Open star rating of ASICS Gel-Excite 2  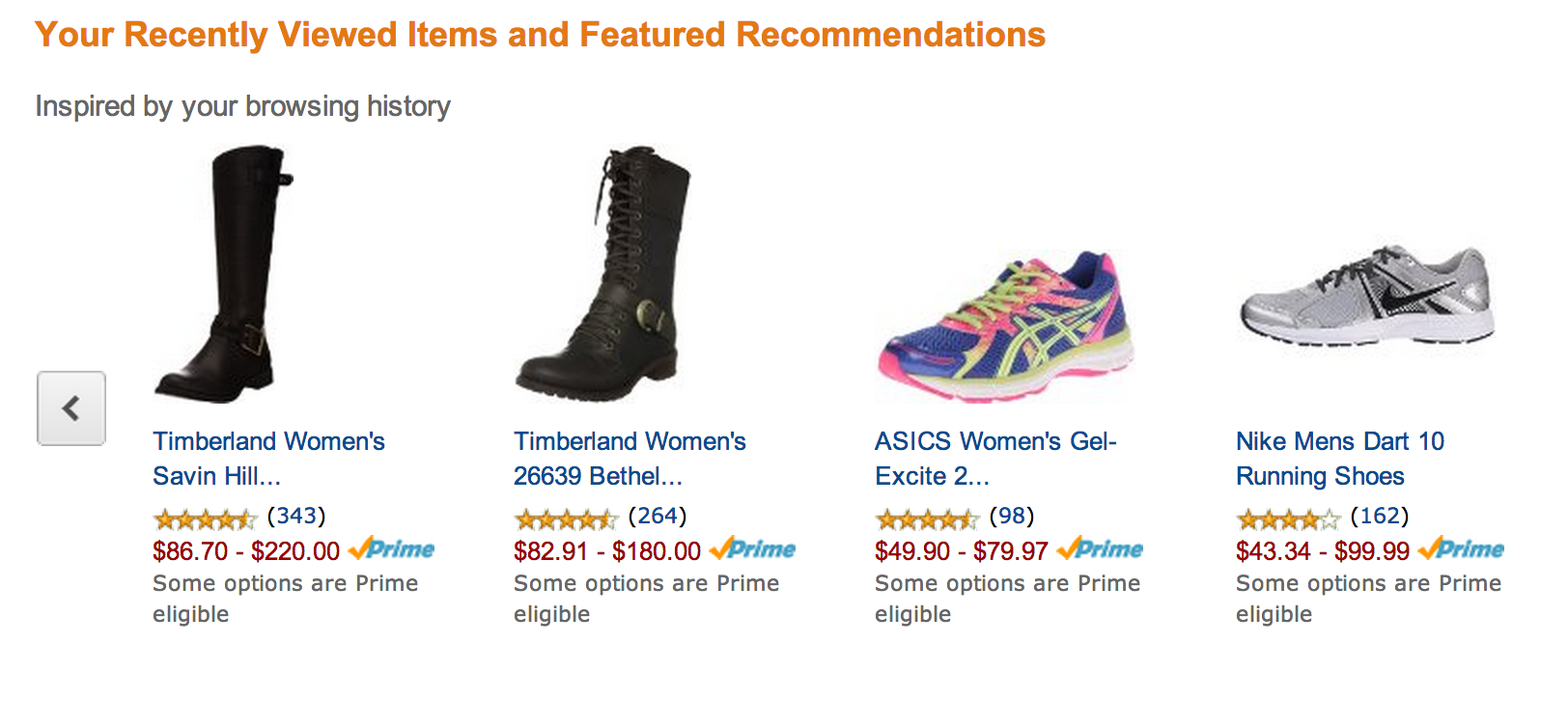(928, 519)
